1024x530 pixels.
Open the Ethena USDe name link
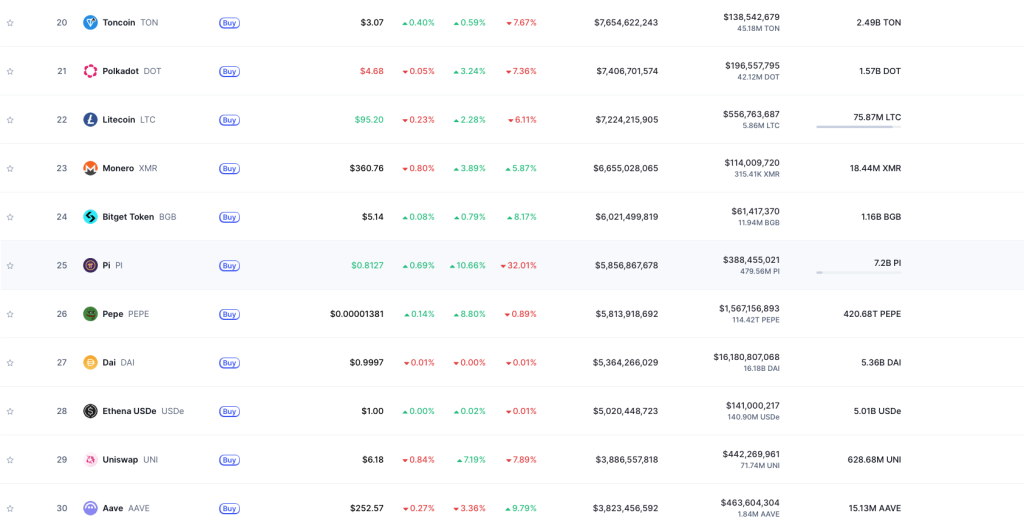pos(143,411)
